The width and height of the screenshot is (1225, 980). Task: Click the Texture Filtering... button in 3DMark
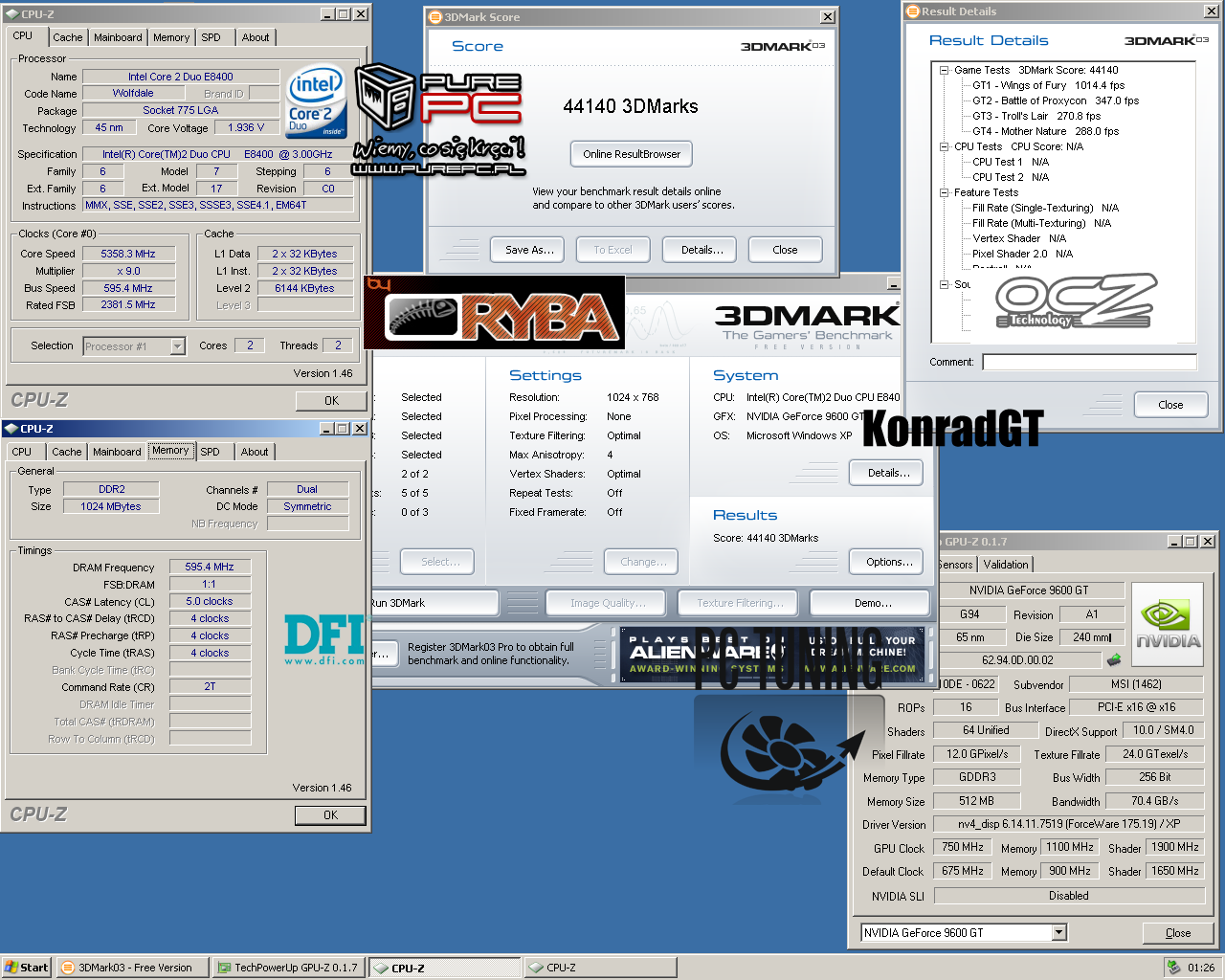[740, 603]
